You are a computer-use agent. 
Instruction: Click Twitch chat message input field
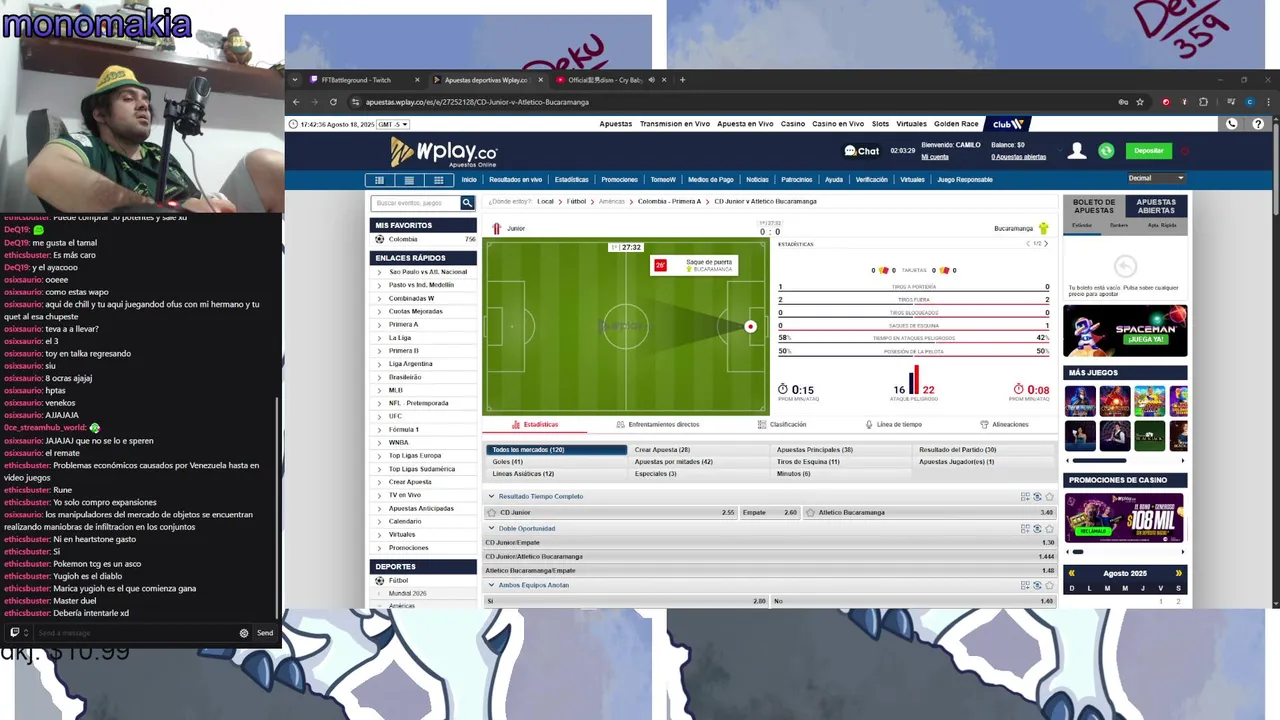click(134, 633)
